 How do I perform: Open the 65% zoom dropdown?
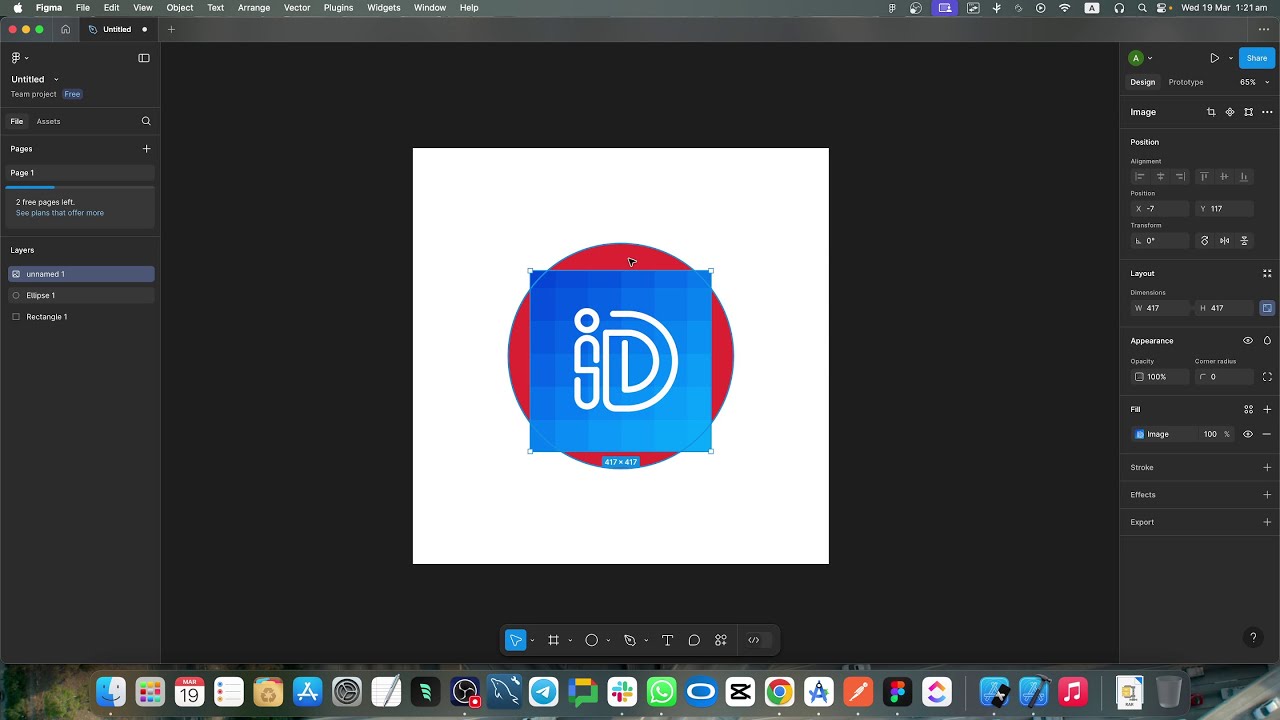(x=1254, y=82)
